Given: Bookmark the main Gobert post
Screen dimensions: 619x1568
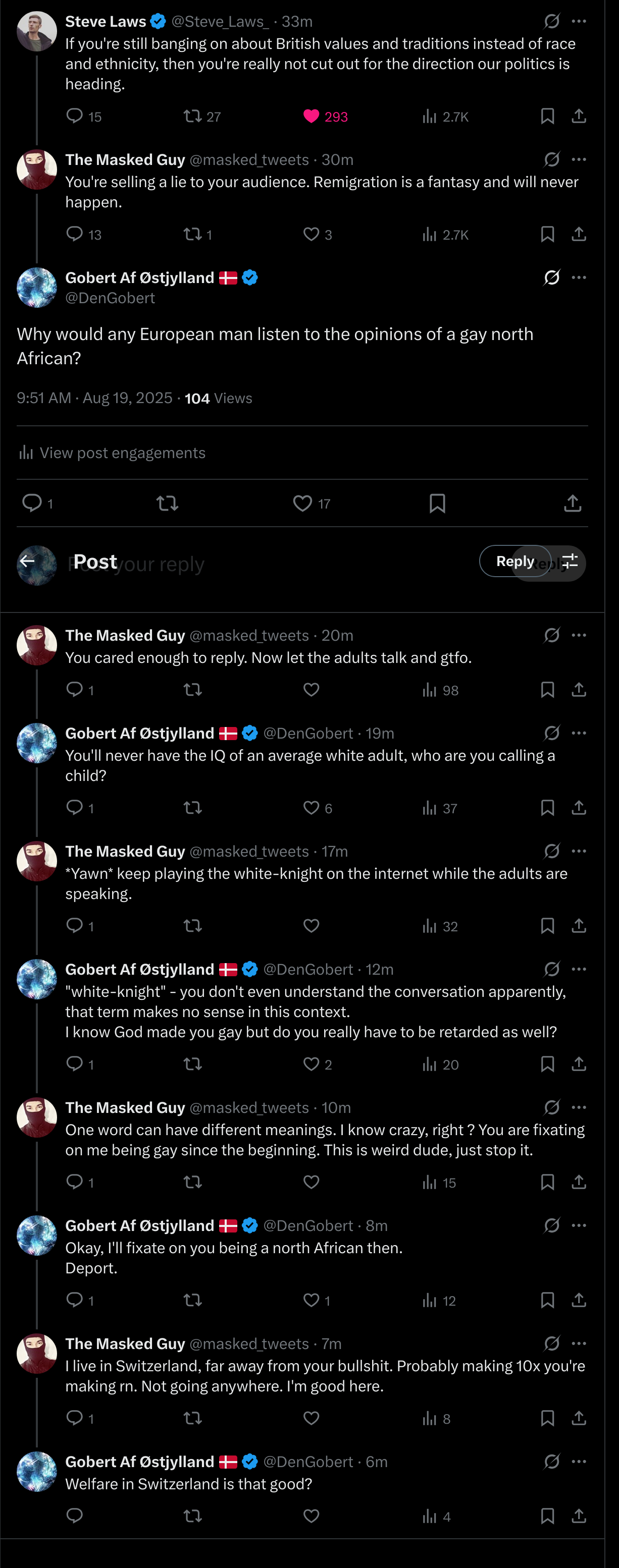Looking at the screenshot, I should 437,503.
